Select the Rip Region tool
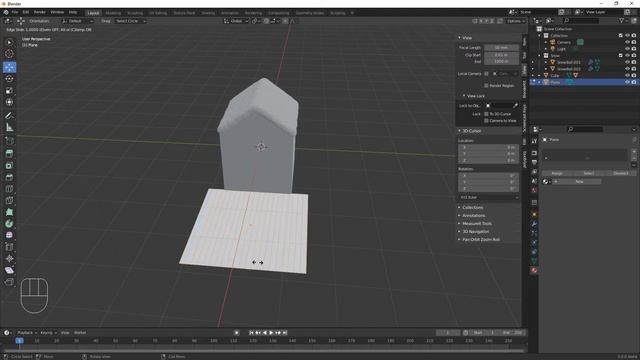640x360 pixels. pyautogui.click(x=9, y=282)
